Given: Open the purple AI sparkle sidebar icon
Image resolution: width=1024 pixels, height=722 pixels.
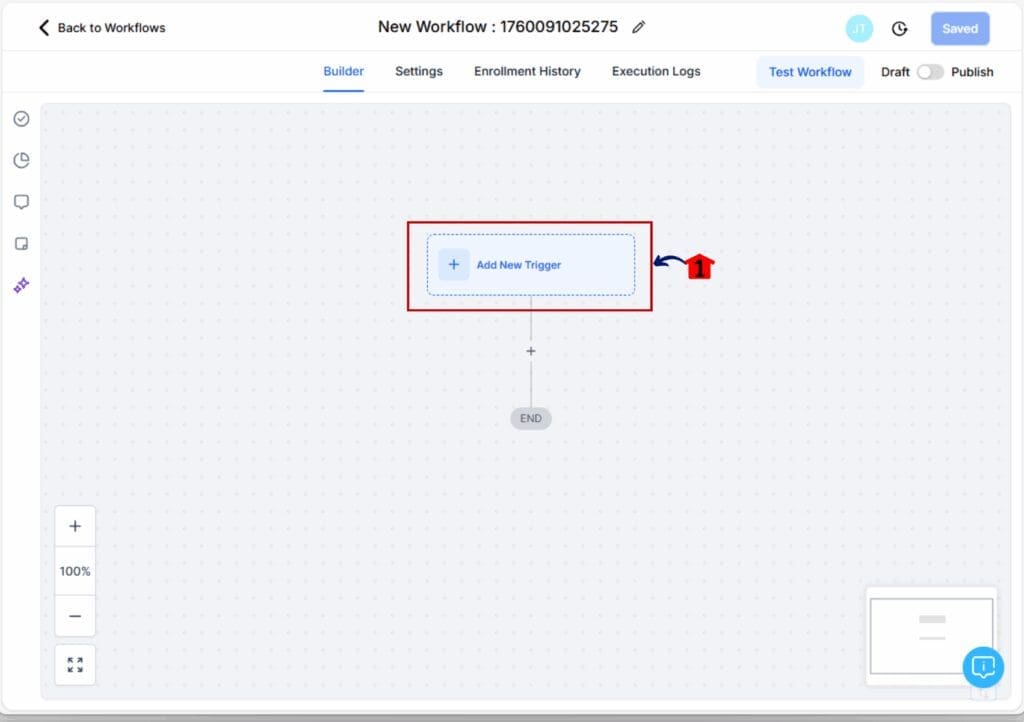Looking at the screenshot, I should coord(21,285).
